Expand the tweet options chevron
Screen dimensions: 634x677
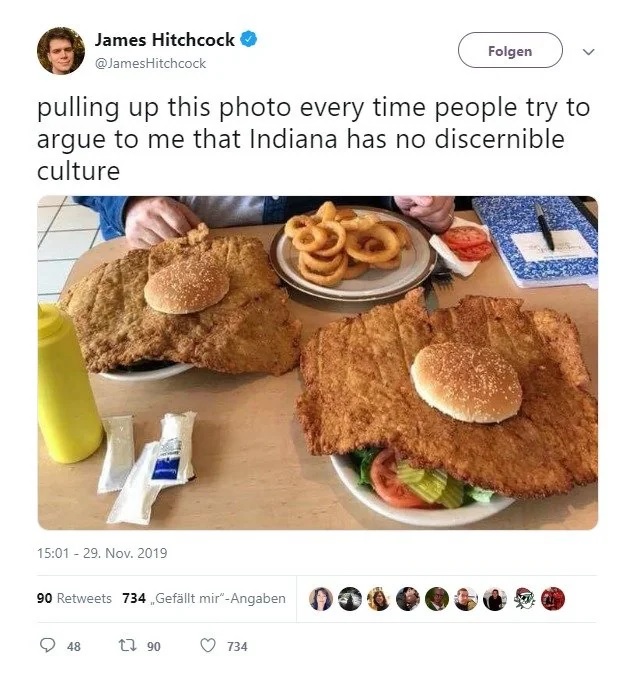(x=589, y=52)
